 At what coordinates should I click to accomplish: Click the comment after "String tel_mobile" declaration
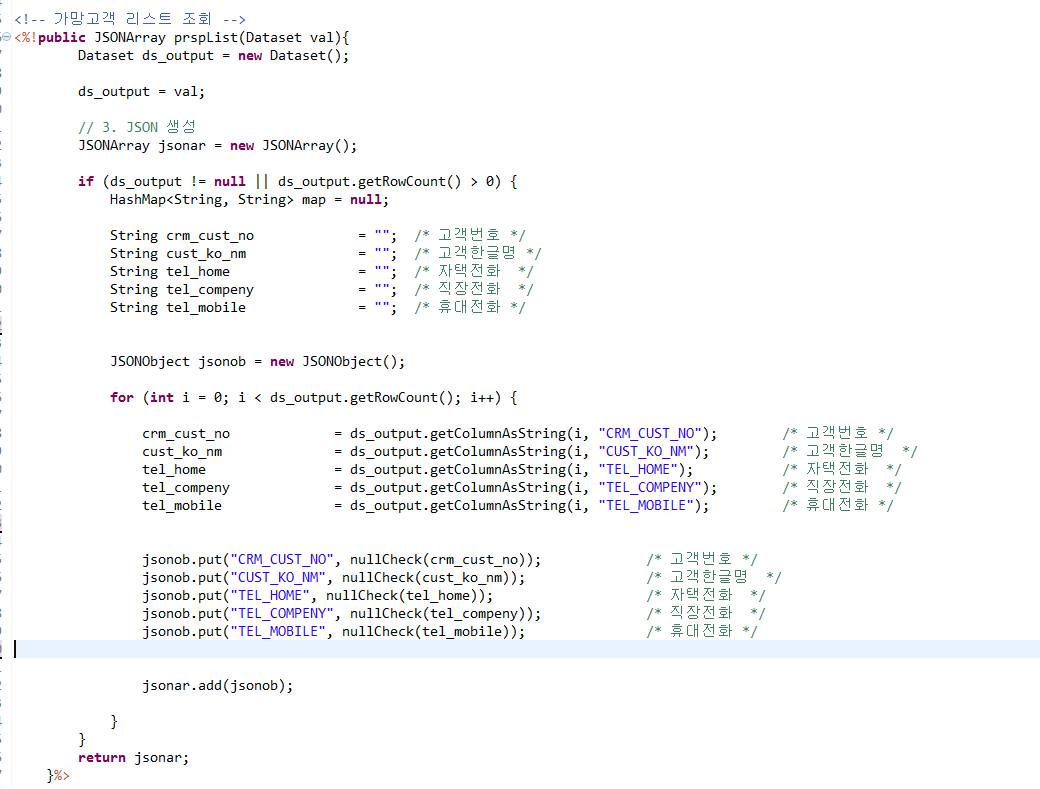coord(470,308)
